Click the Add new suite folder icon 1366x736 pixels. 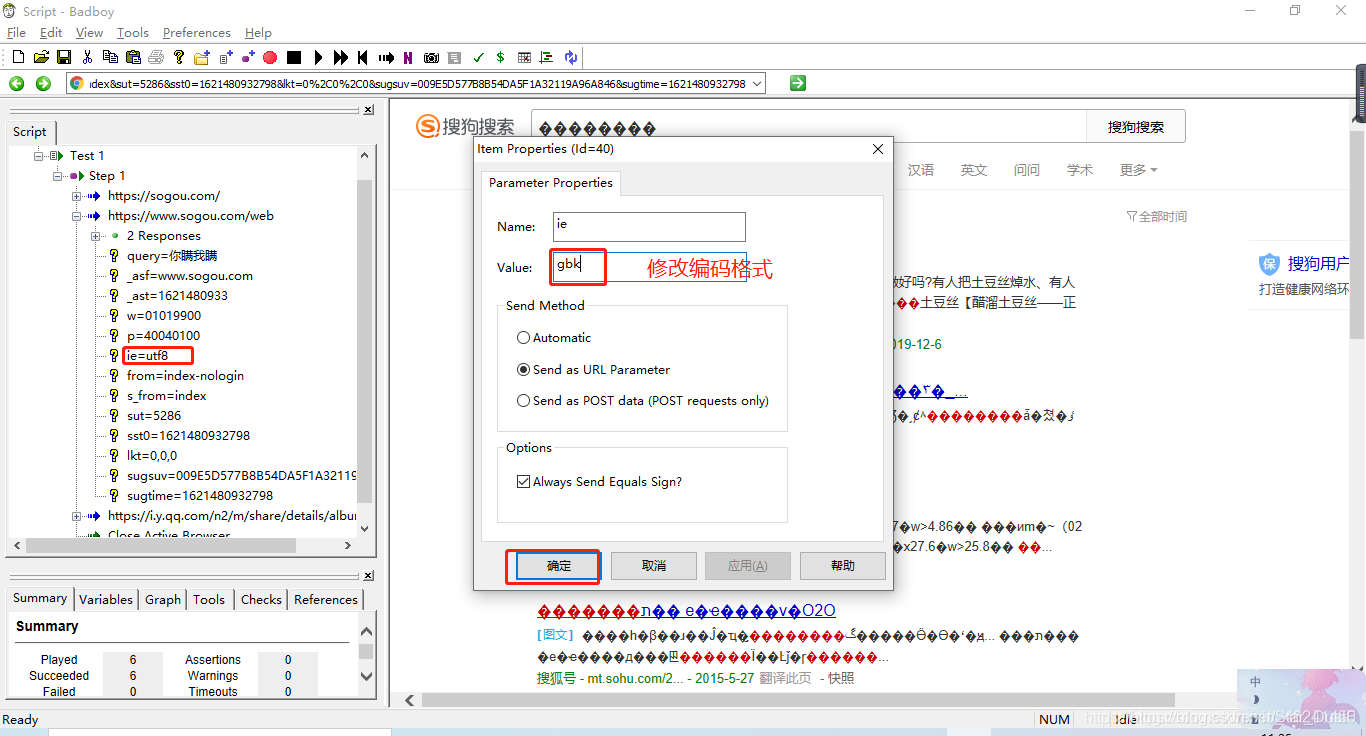tap(202, 58)
